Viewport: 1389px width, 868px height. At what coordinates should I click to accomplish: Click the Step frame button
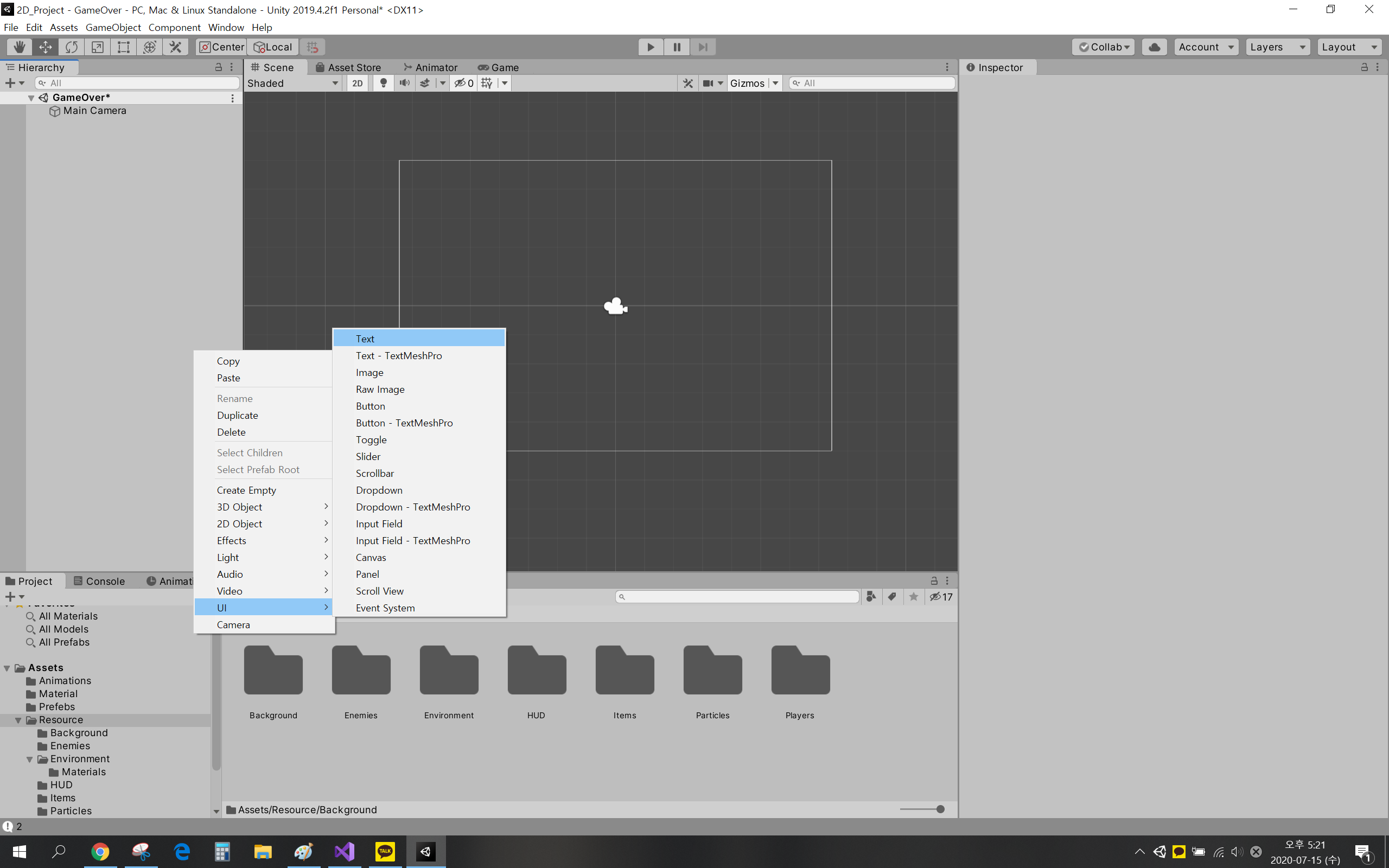[703, 47]
